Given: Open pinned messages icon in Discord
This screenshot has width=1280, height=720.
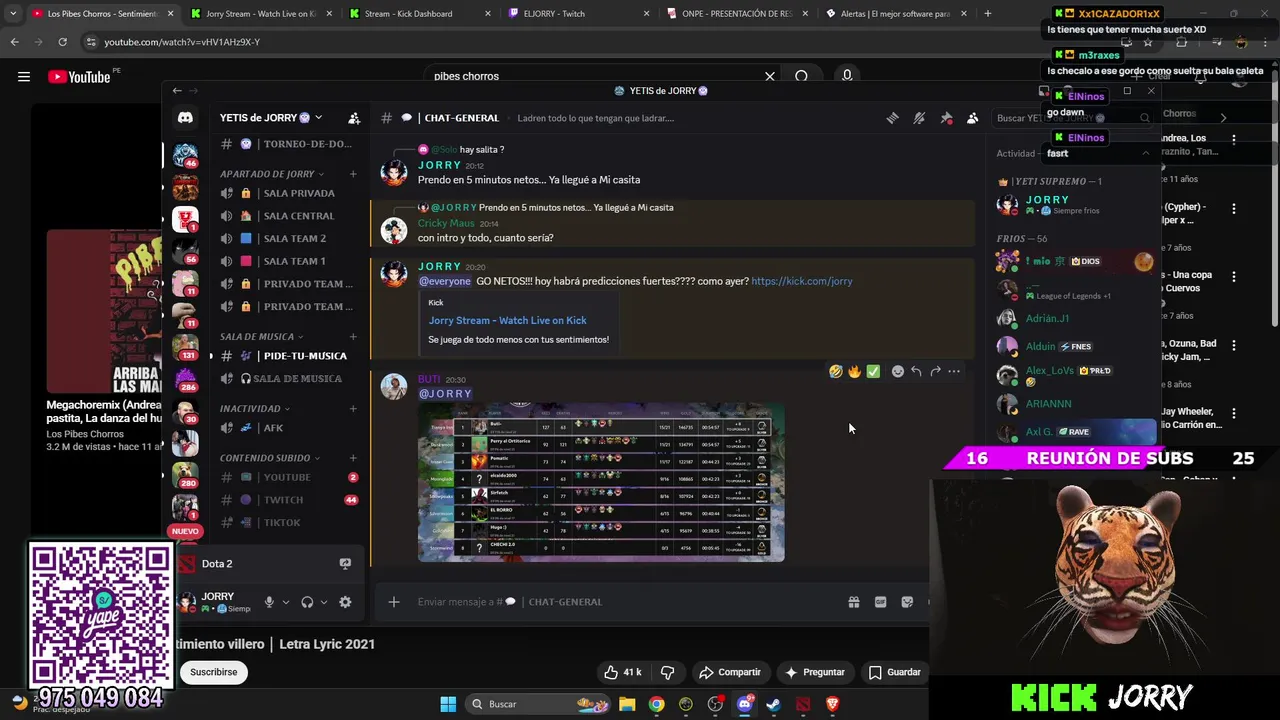Looking at the screenshot, I should pyautogui.click(x=946, y=118).
